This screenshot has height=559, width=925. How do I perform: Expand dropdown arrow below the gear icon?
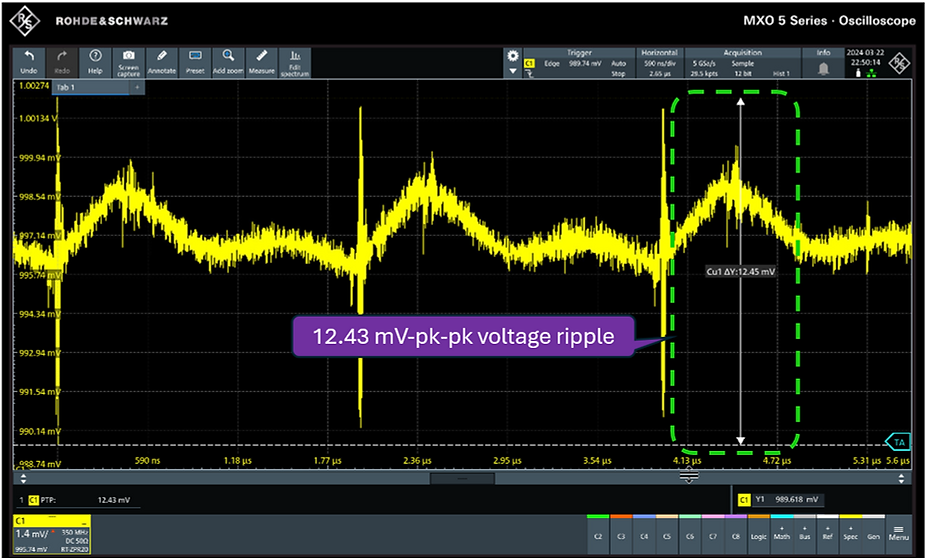pos(513,71)
